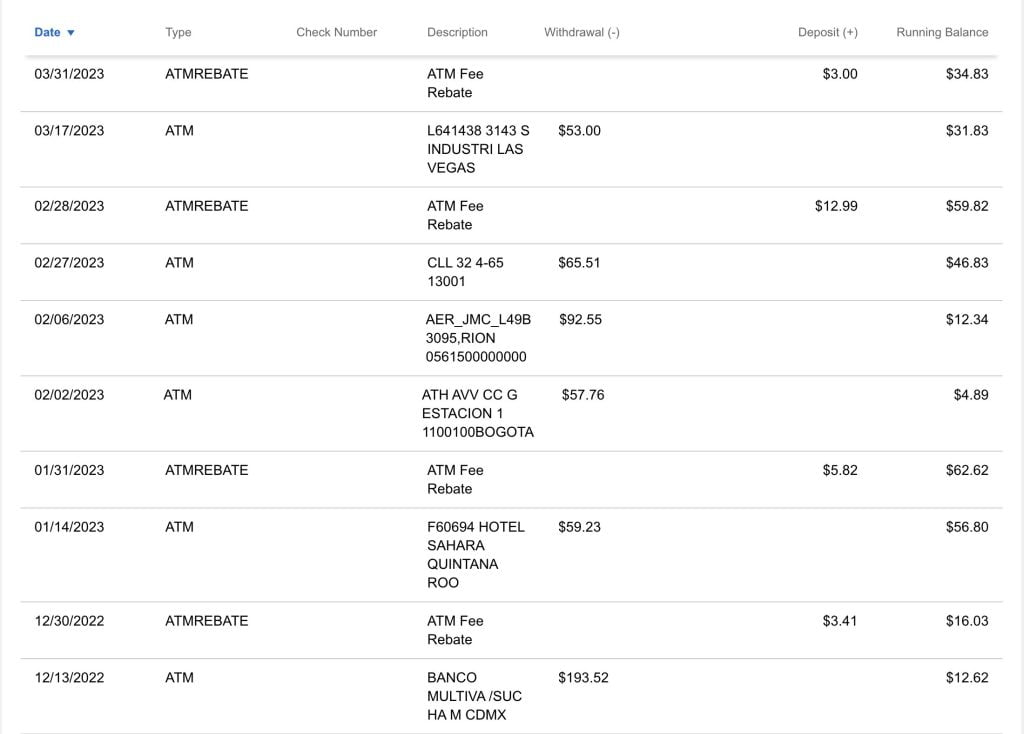Select the ATH AVV CC G ESTACION transaction
This screenshot has width=1024, height=734.
pos(511,413)
